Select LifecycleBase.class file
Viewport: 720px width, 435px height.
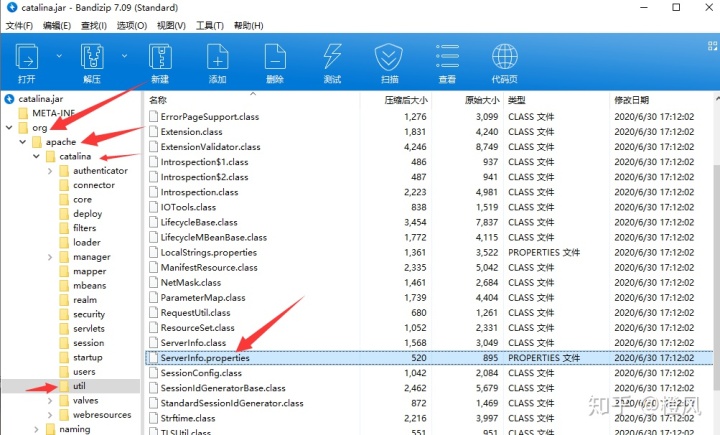point(199,222)
